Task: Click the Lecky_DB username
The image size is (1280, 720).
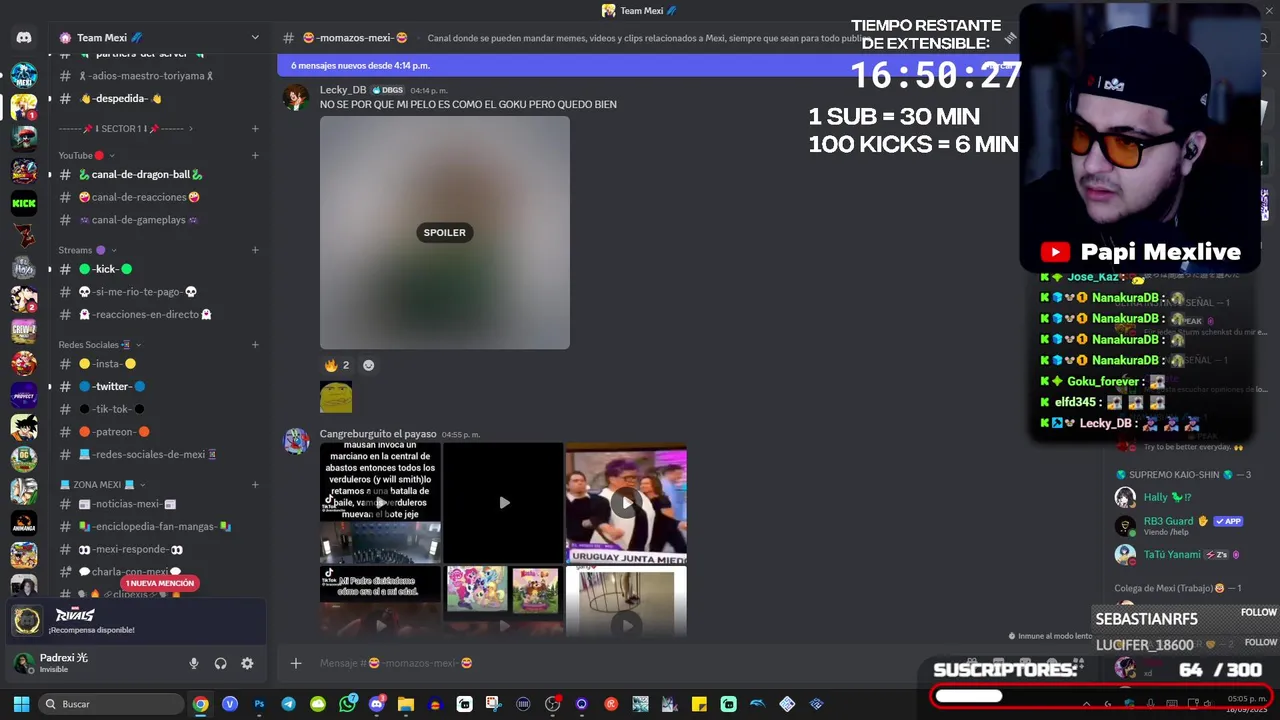Action: (343, 90)
